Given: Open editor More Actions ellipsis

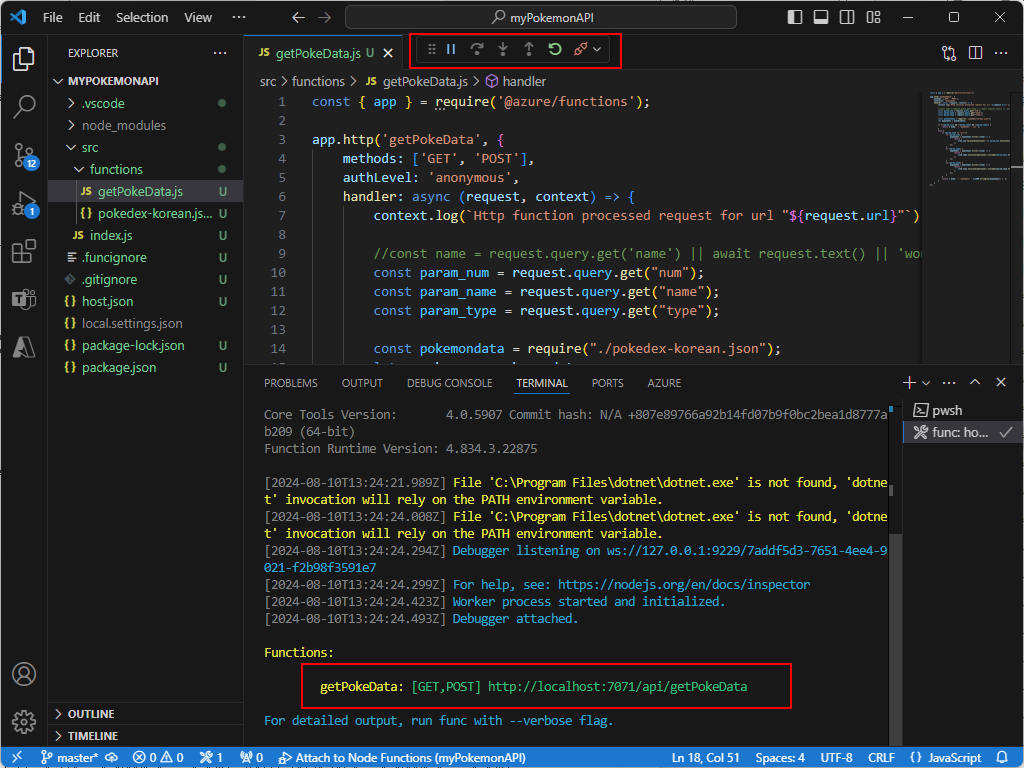Looking at the screenshot, I should tap(1001, 53).
